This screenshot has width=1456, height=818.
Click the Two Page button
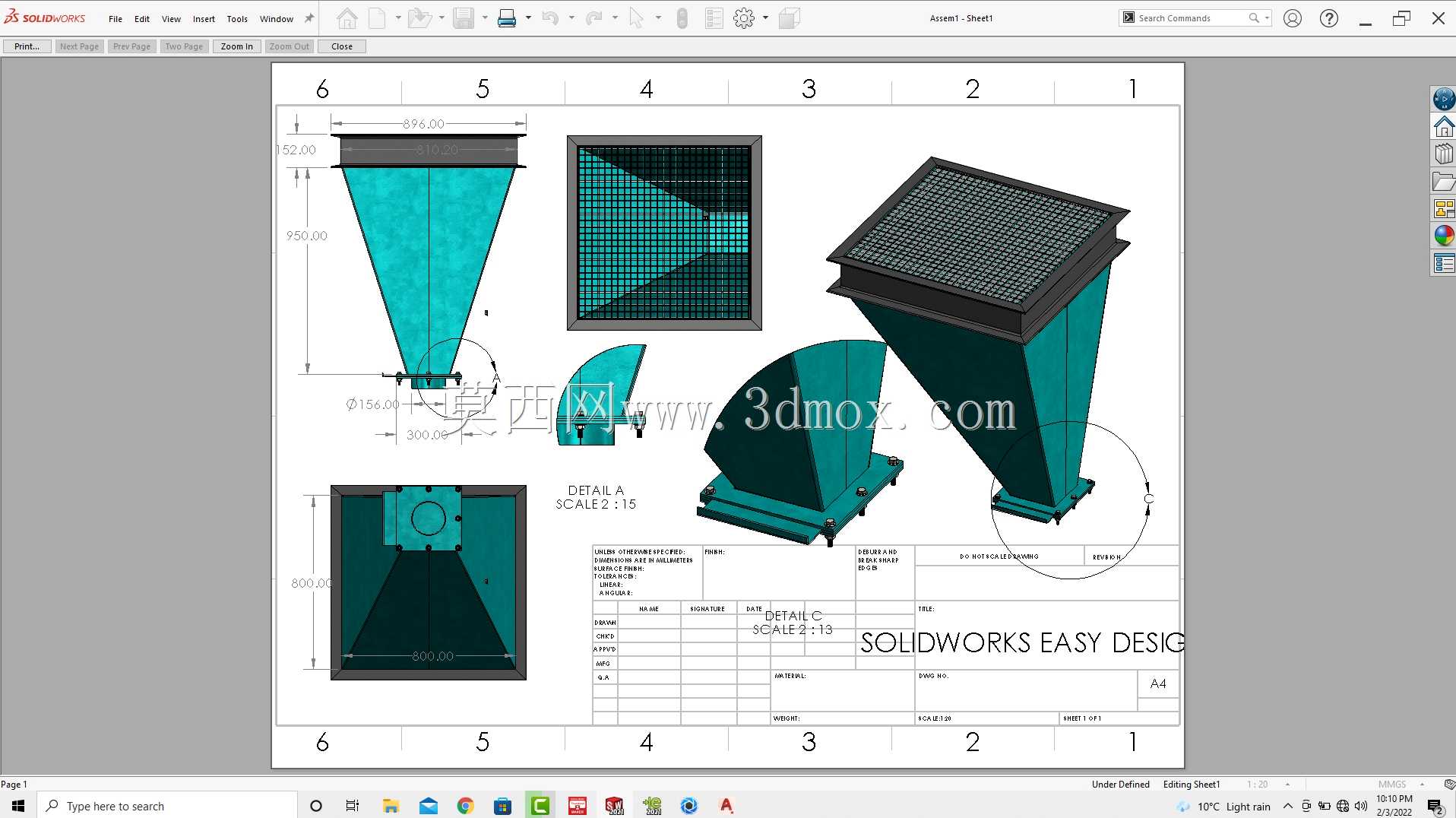[x=184, y=46]
